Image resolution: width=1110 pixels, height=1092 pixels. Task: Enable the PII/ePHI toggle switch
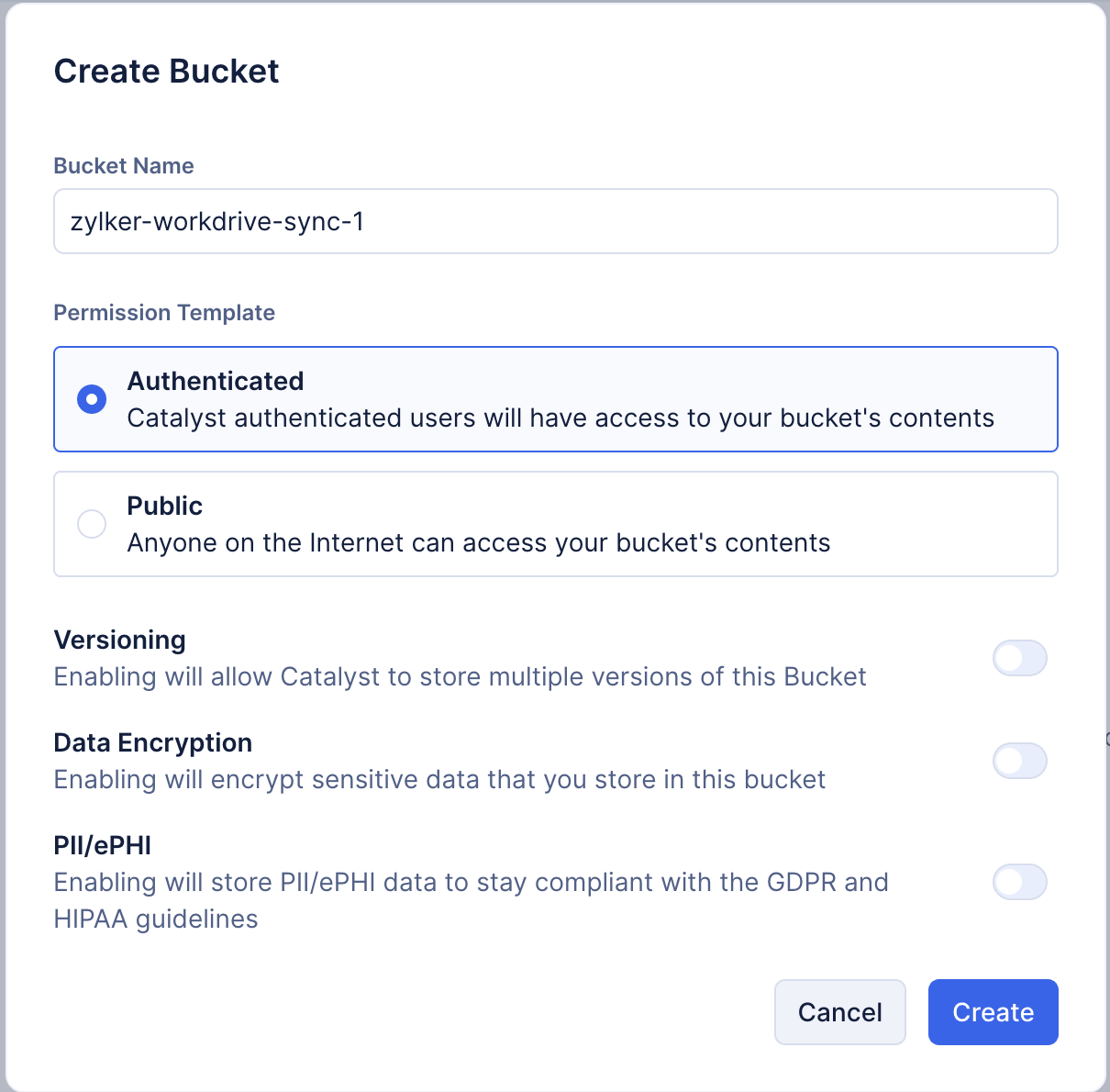click(x=1019, y=882)
